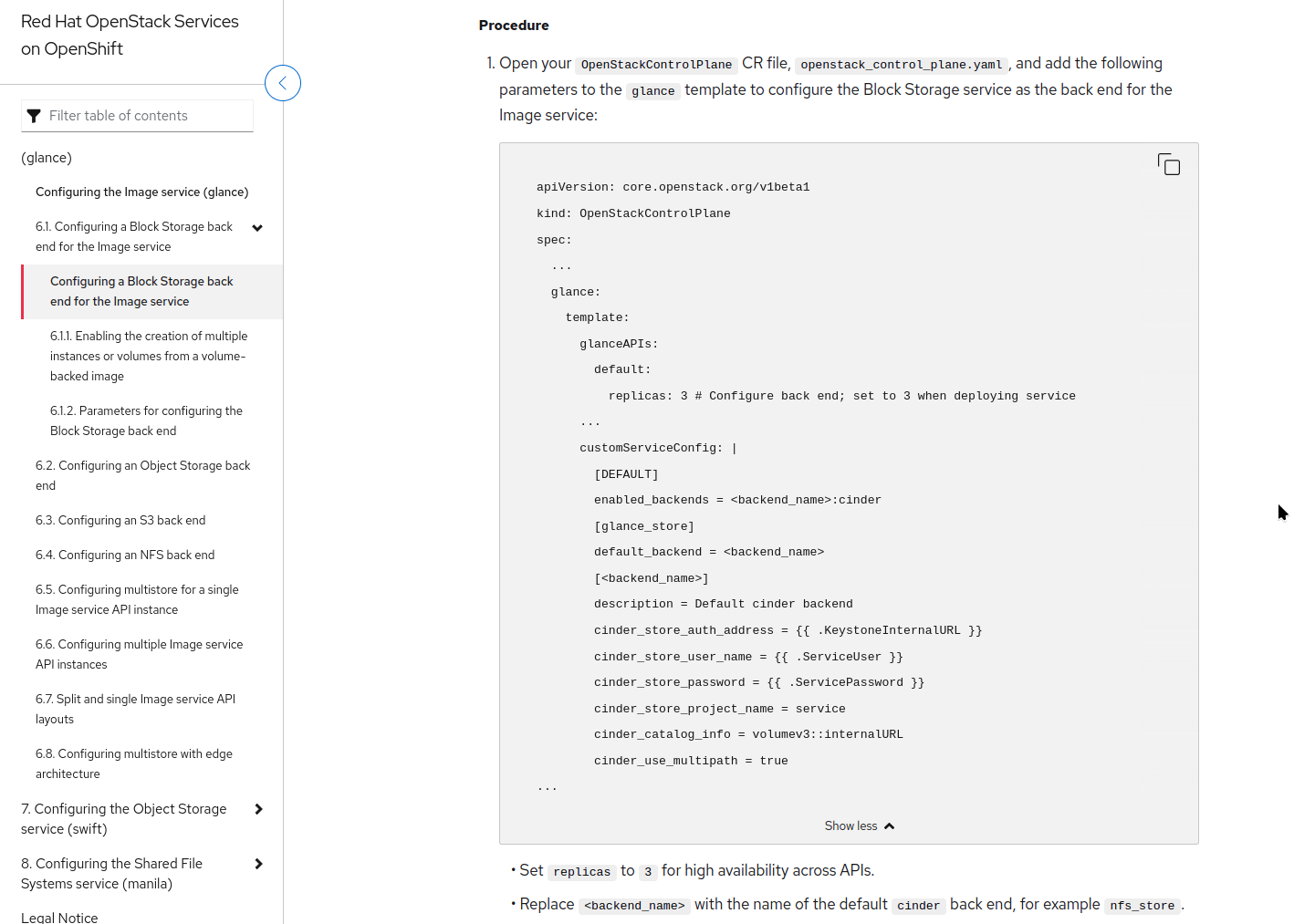Expand section 8 Shared File Systems service
This screenshot has width=1294, height=924.
[259, 864]
